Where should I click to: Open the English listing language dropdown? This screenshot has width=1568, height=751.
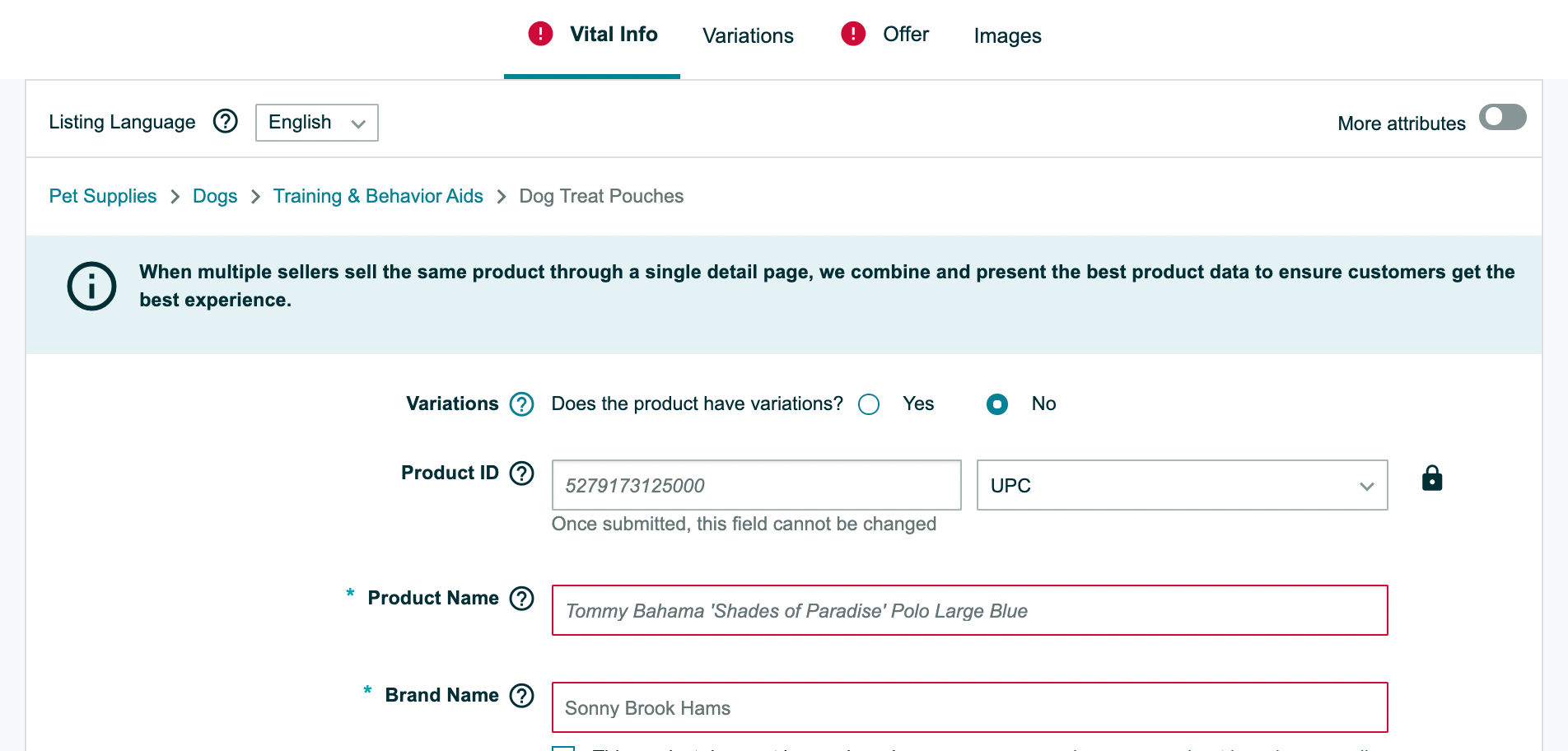point(317,123)
